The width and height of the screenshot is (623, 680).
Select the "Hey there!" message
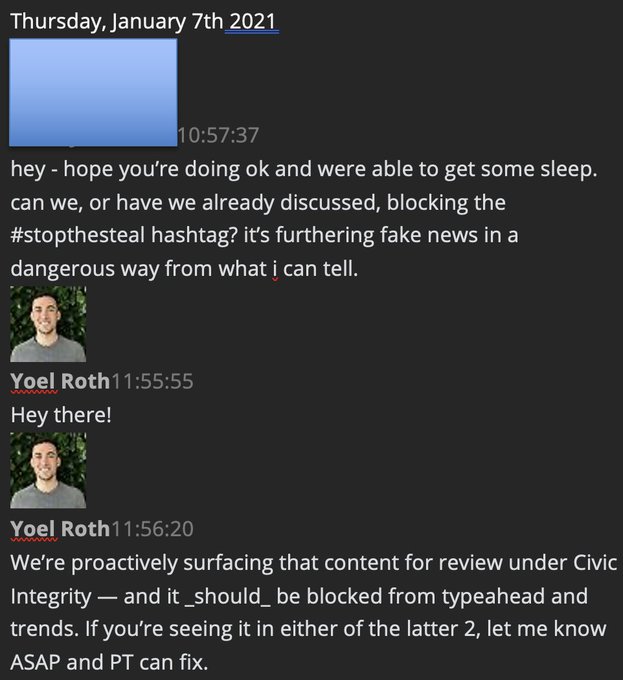tap(61, 415)
